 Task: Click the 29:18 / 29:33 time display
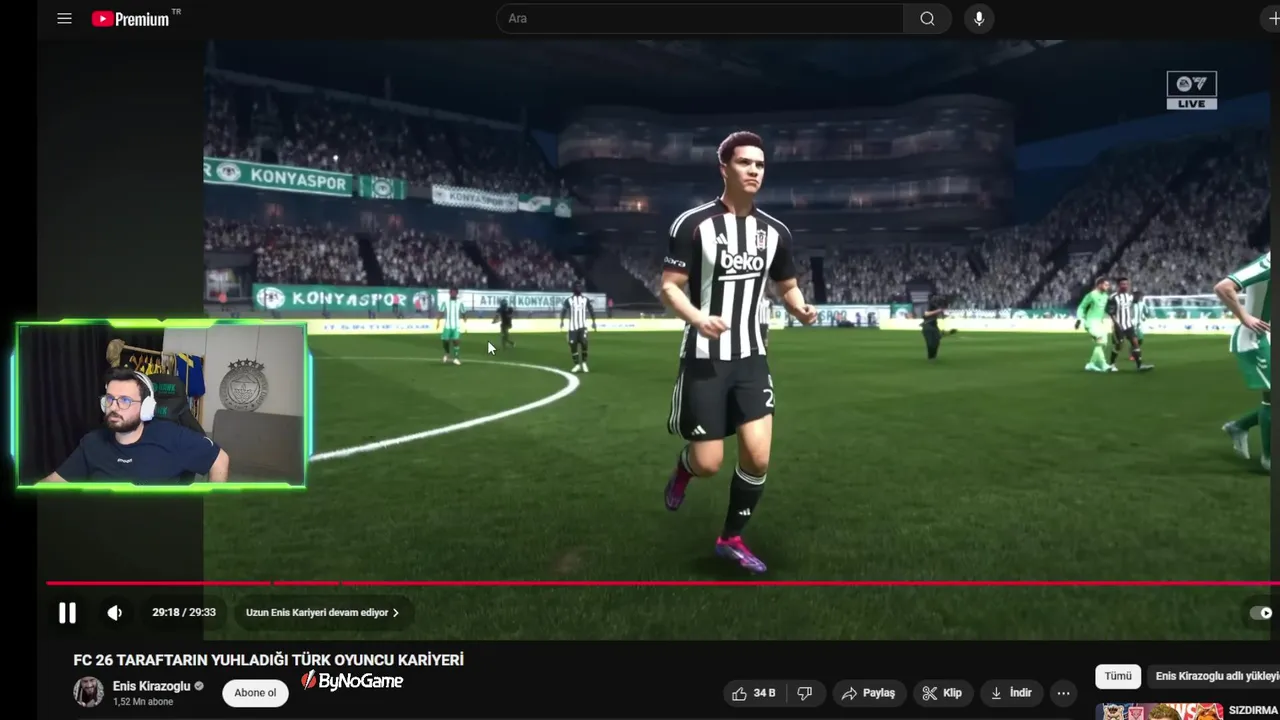[x=184, y=613]
